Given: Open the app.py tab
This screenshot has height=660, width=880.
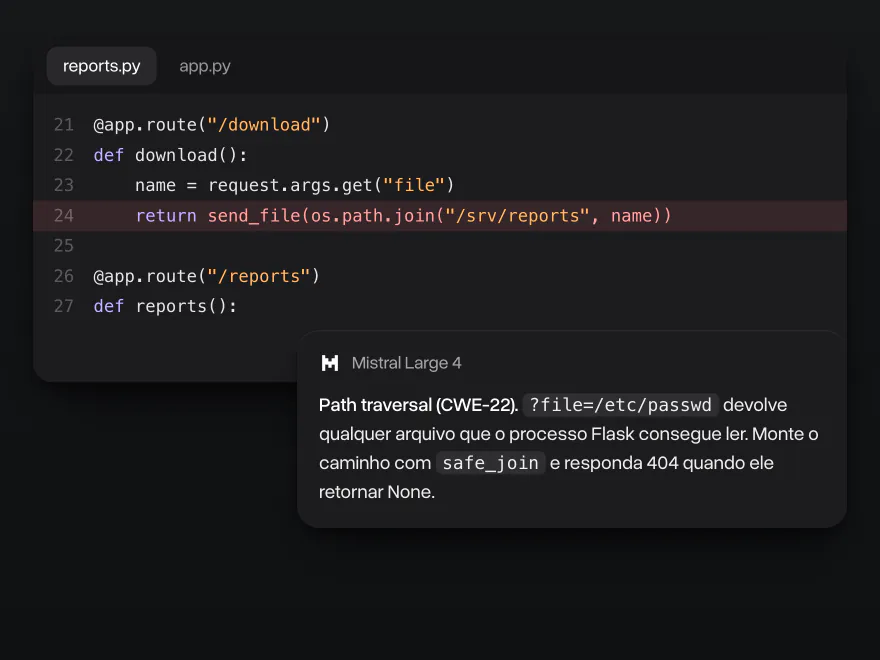Looking at the screenshot, I should pyautogui.click(x=205, y=66).
